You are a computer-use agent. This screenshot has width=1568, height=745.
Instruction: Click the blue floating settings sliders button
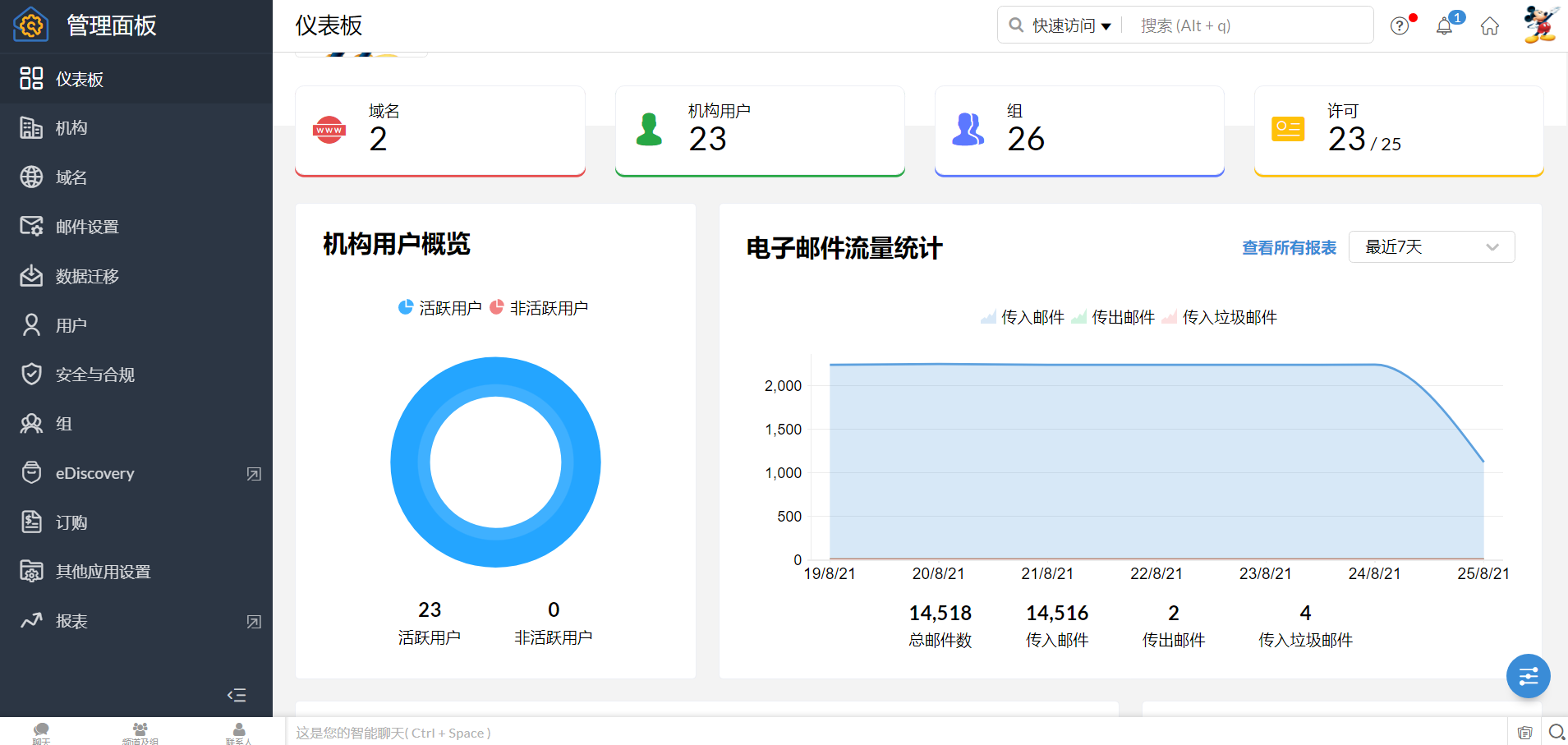(1528, 676)
